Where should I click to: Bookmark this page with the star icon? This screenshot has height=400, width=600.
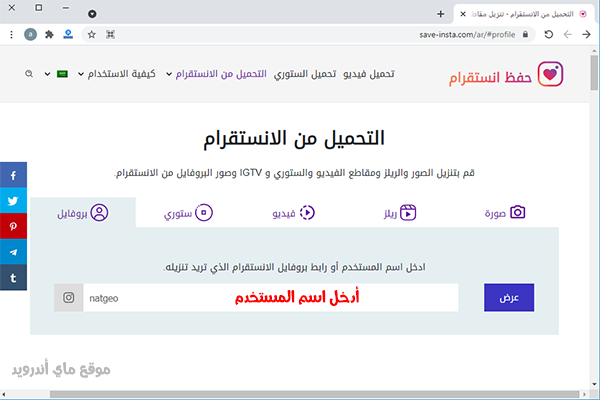click(x=91, y=34)
